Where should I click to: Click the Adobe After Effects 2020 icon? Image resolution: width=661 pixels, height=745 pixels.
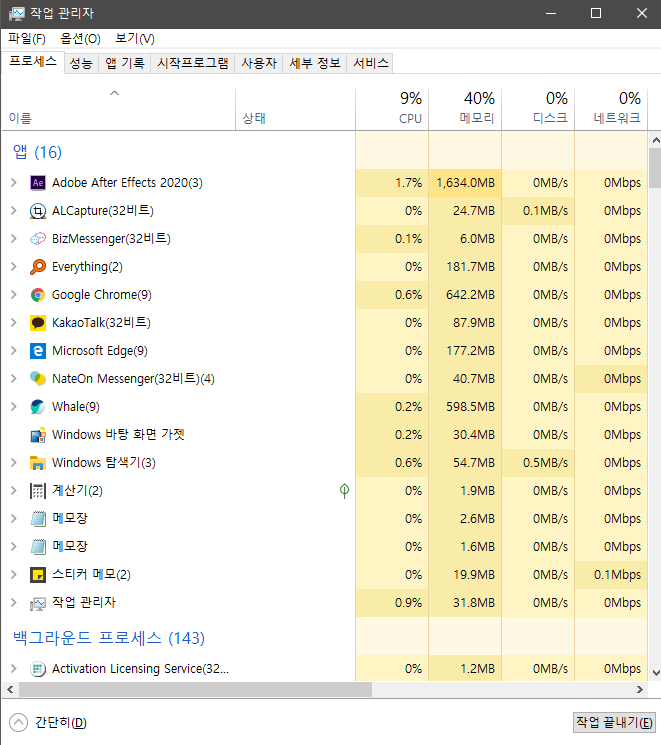[38, 183]
